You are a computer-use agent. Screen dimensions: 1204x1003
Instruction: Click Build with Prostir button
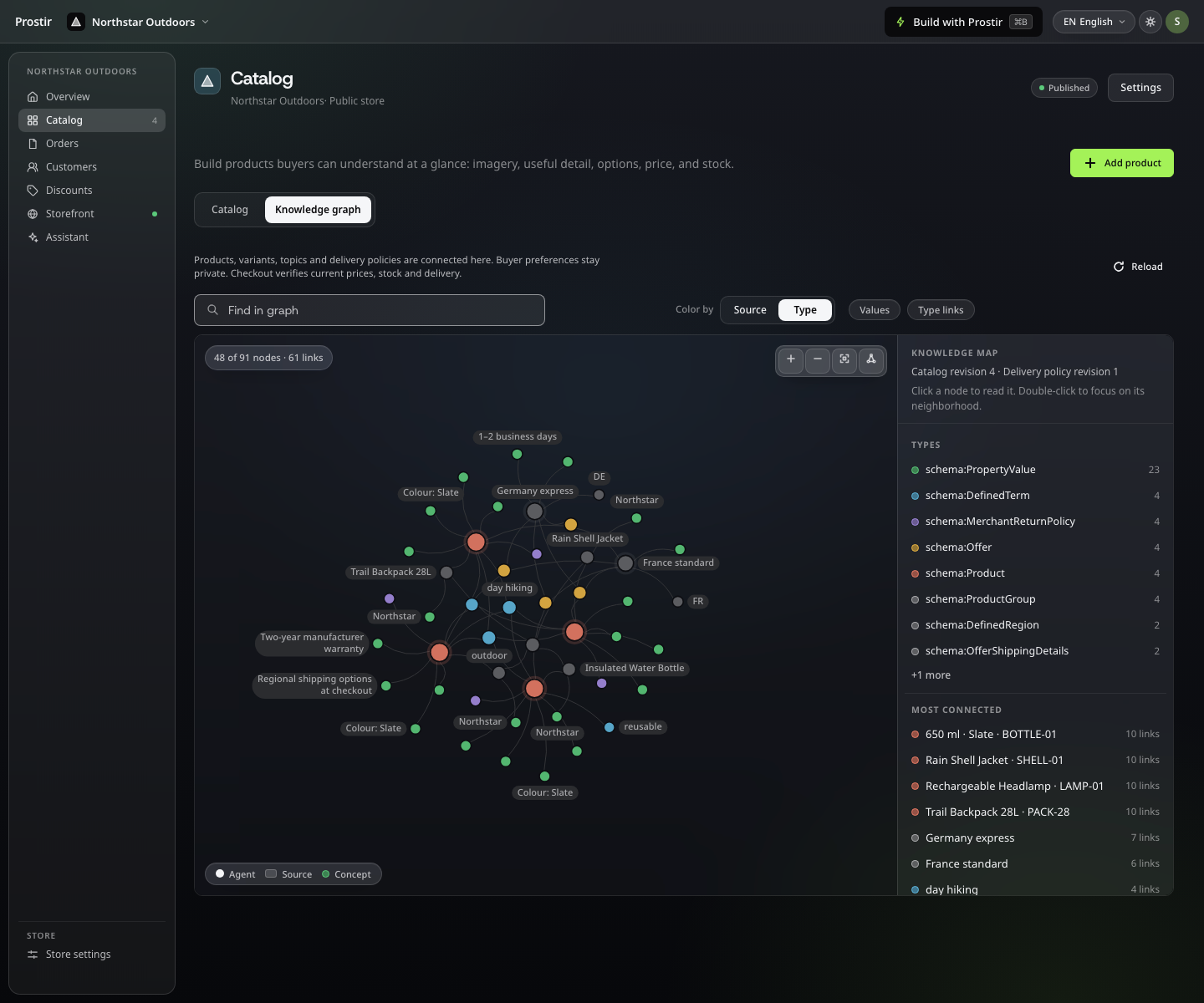(x=963, y=22)
